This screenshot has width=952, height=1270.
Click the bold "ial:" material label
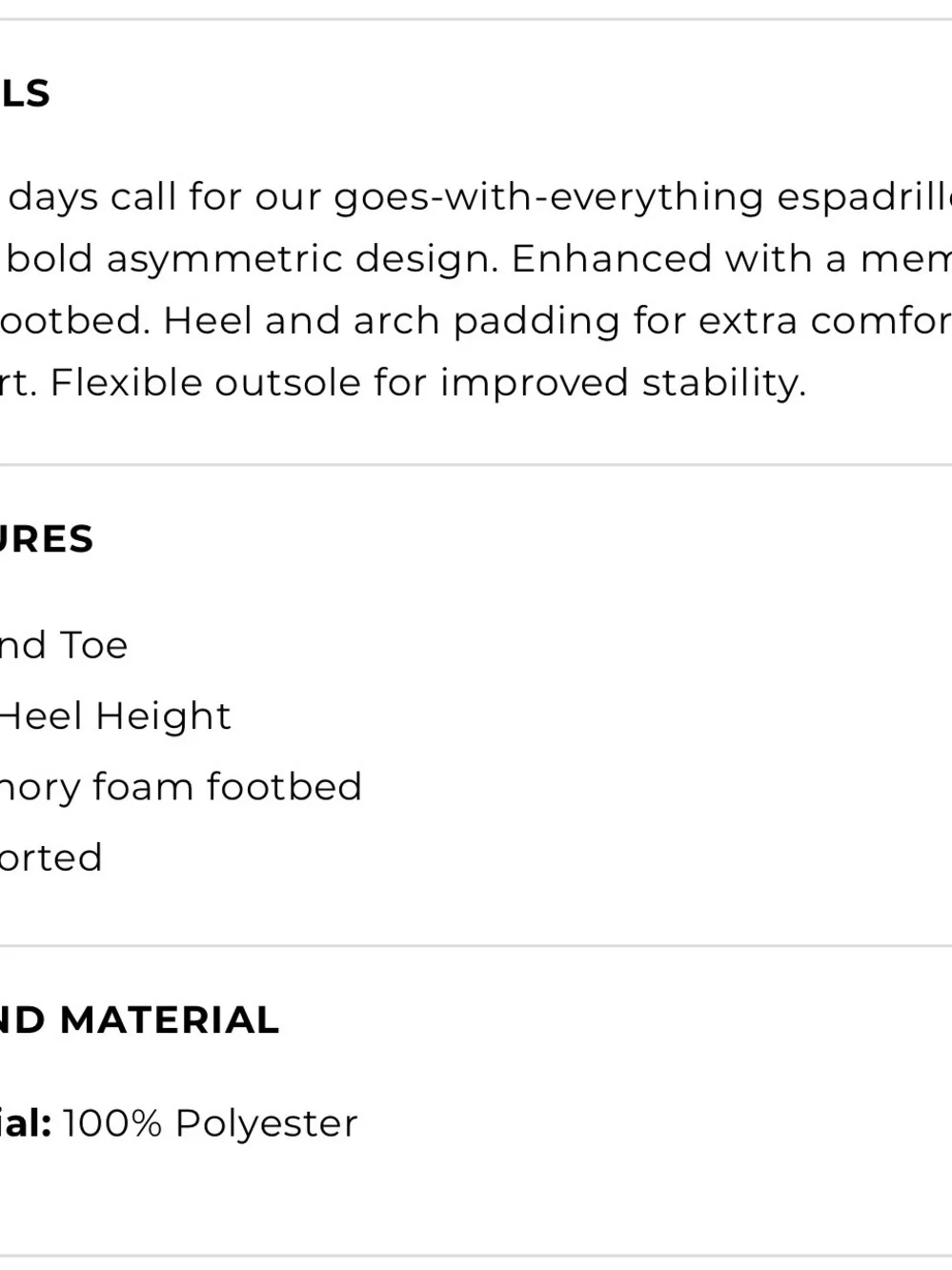26,1123
